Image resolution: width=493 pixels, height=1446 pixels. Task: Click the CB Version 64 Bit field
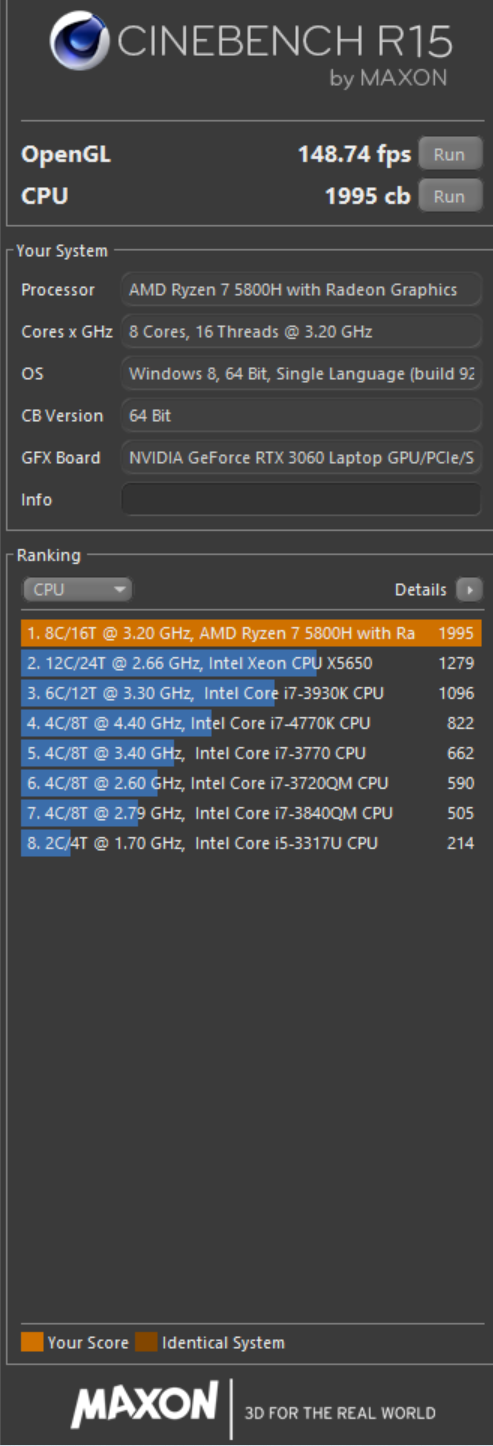(301, 416)
